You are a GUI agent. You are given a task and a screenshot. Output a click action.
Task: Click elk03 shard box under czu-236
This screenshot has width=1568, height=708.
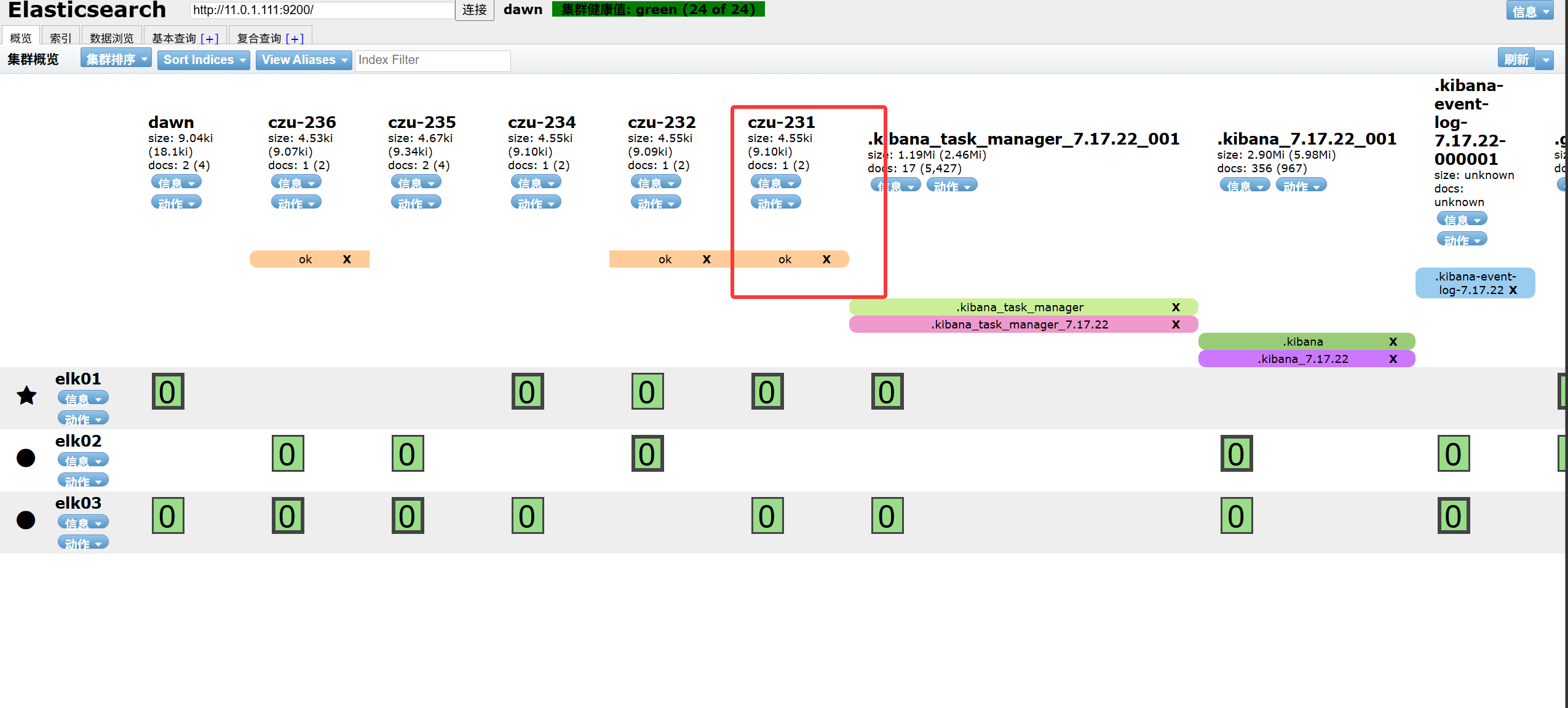pyautogui.click(x=288, y=515)
